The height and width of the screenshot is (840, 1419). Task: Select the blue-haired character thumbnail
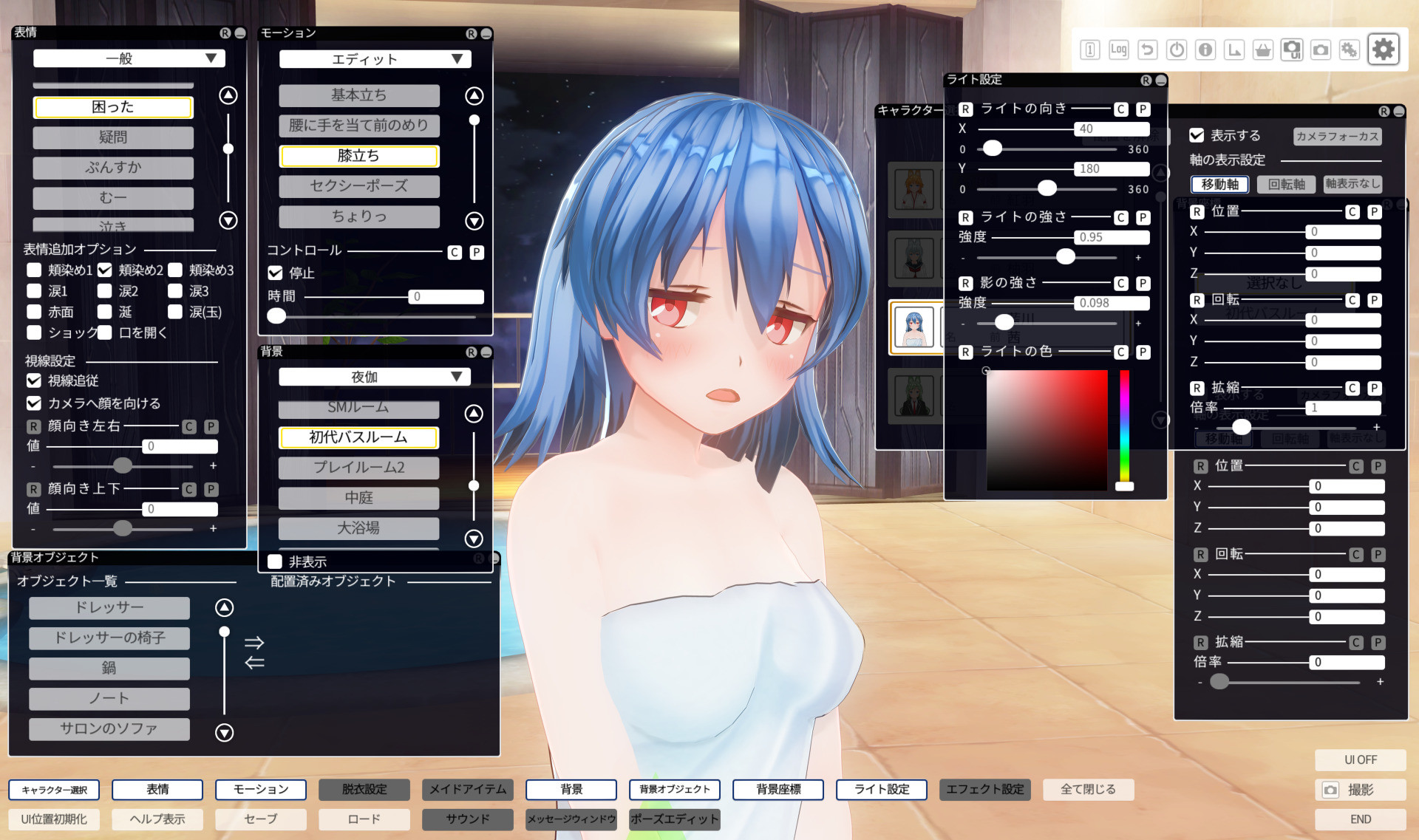(913, 327)
